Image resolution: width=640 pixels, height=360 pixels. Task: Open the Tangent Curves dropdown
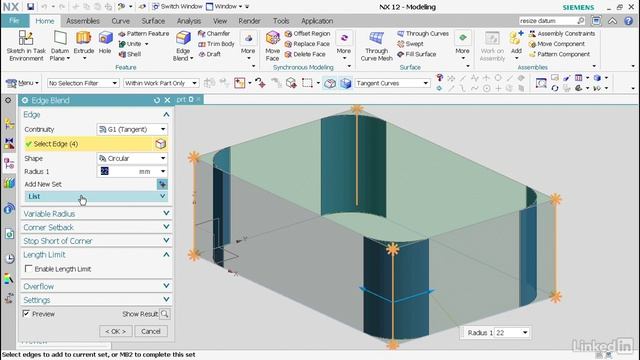[393, 83]
